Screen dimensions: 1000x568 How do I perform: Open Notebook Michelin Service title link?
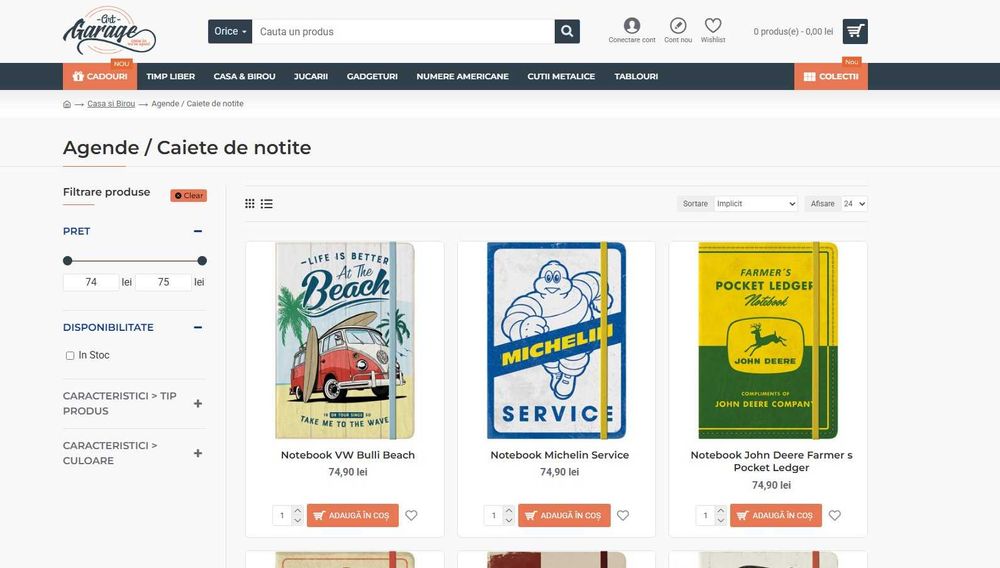(x=559, y=455)
